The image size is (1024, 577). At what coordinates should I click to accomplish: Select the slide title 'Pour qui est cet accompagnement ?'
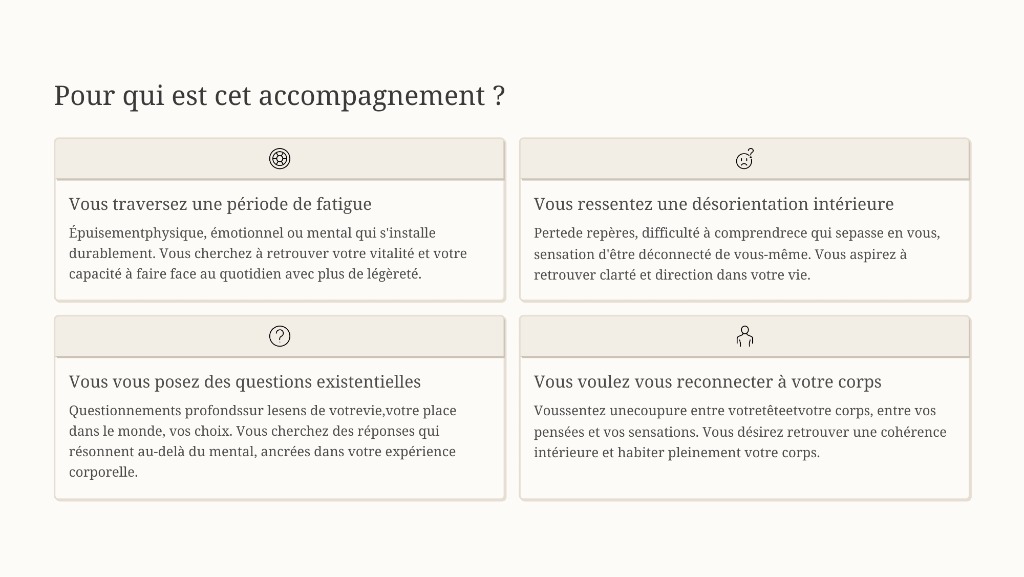(279, 96)
